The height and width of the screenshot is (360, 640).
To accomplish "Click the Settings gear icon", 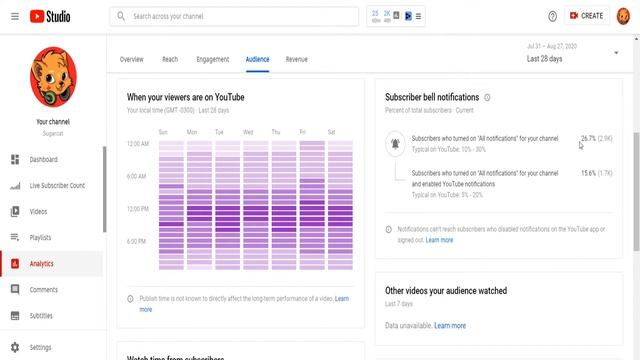I will point(15,347).
